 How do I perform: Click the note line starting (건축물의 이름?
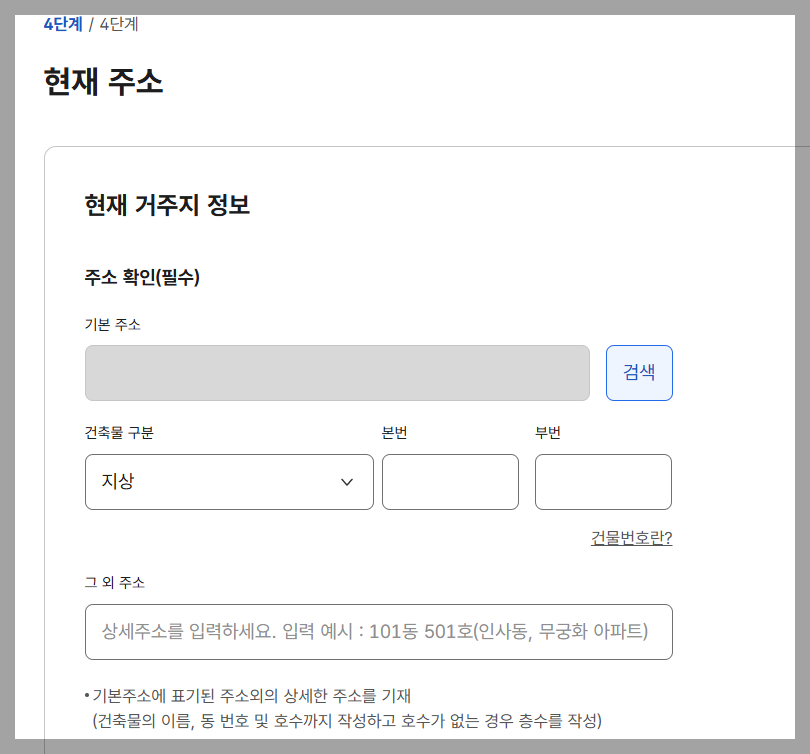point(347,720)
